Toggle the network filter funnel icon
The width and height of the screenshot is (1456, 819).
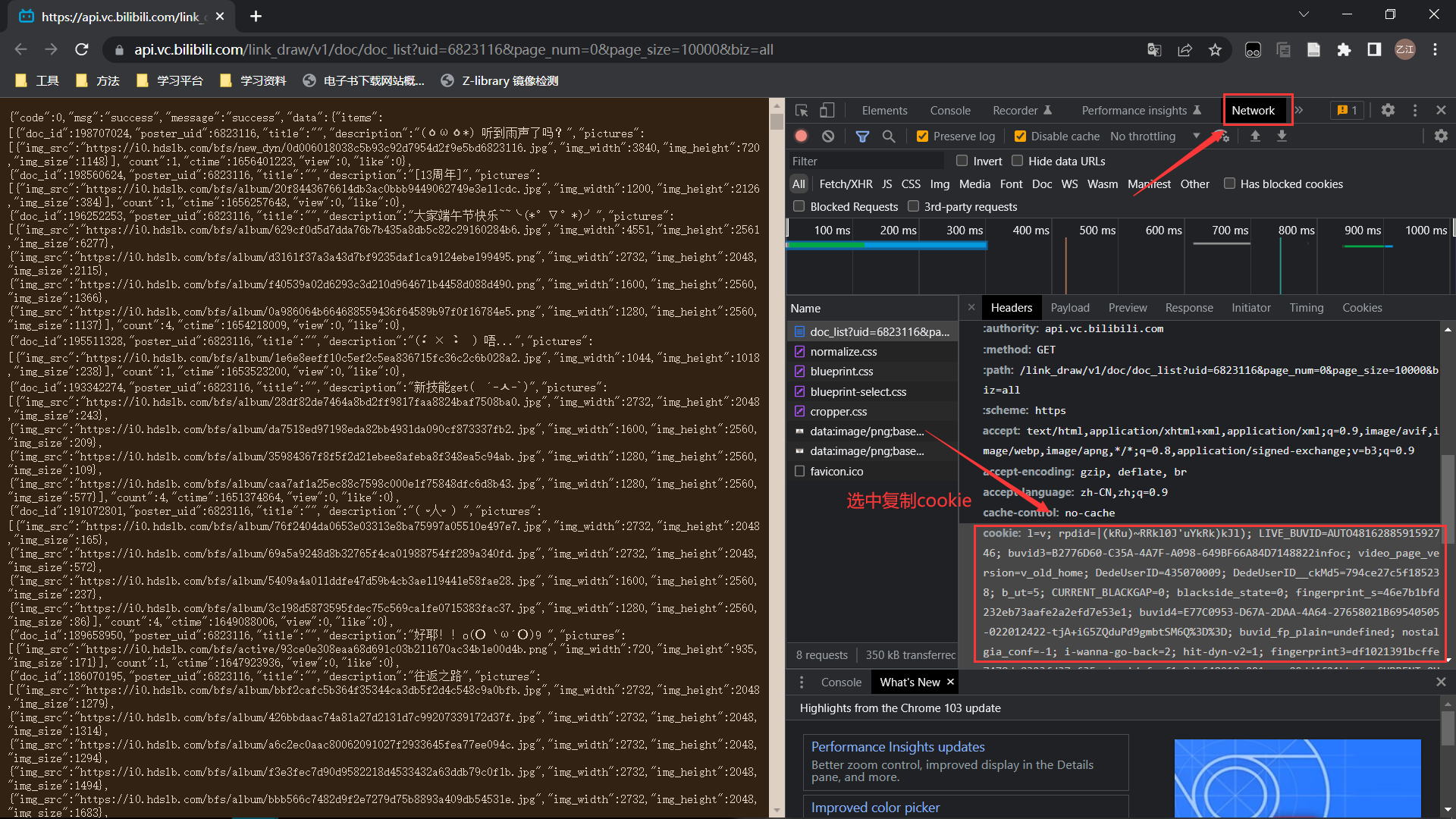[862, 136]
